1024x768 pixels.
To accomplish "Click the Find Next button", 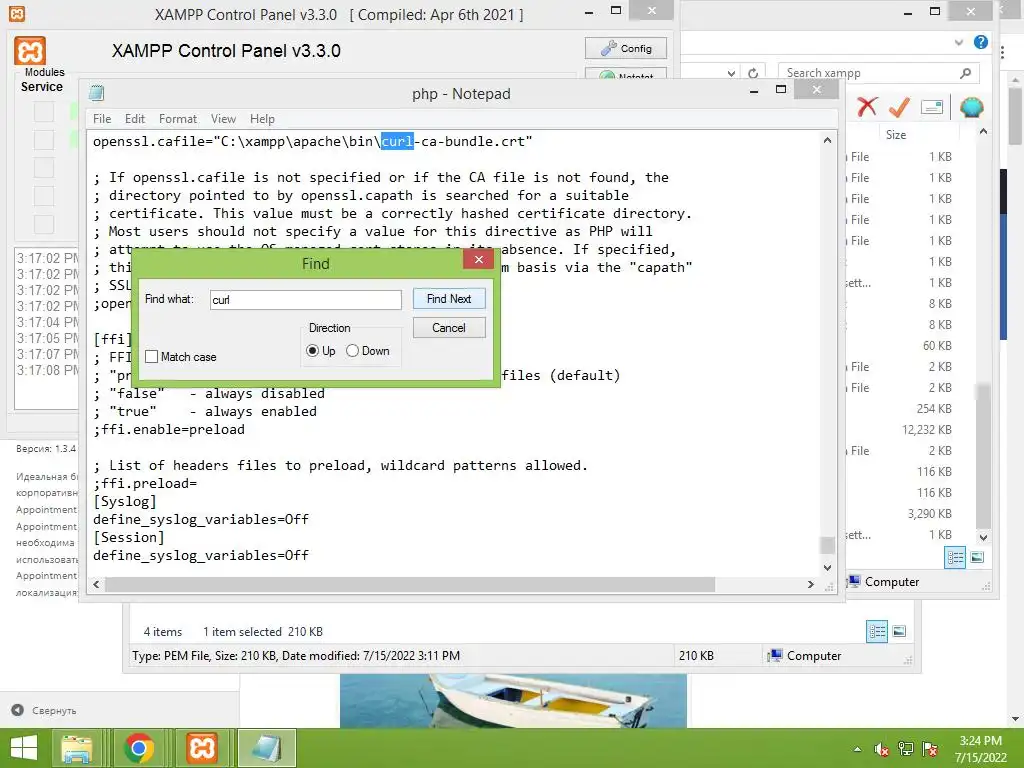I will [449, 298].
